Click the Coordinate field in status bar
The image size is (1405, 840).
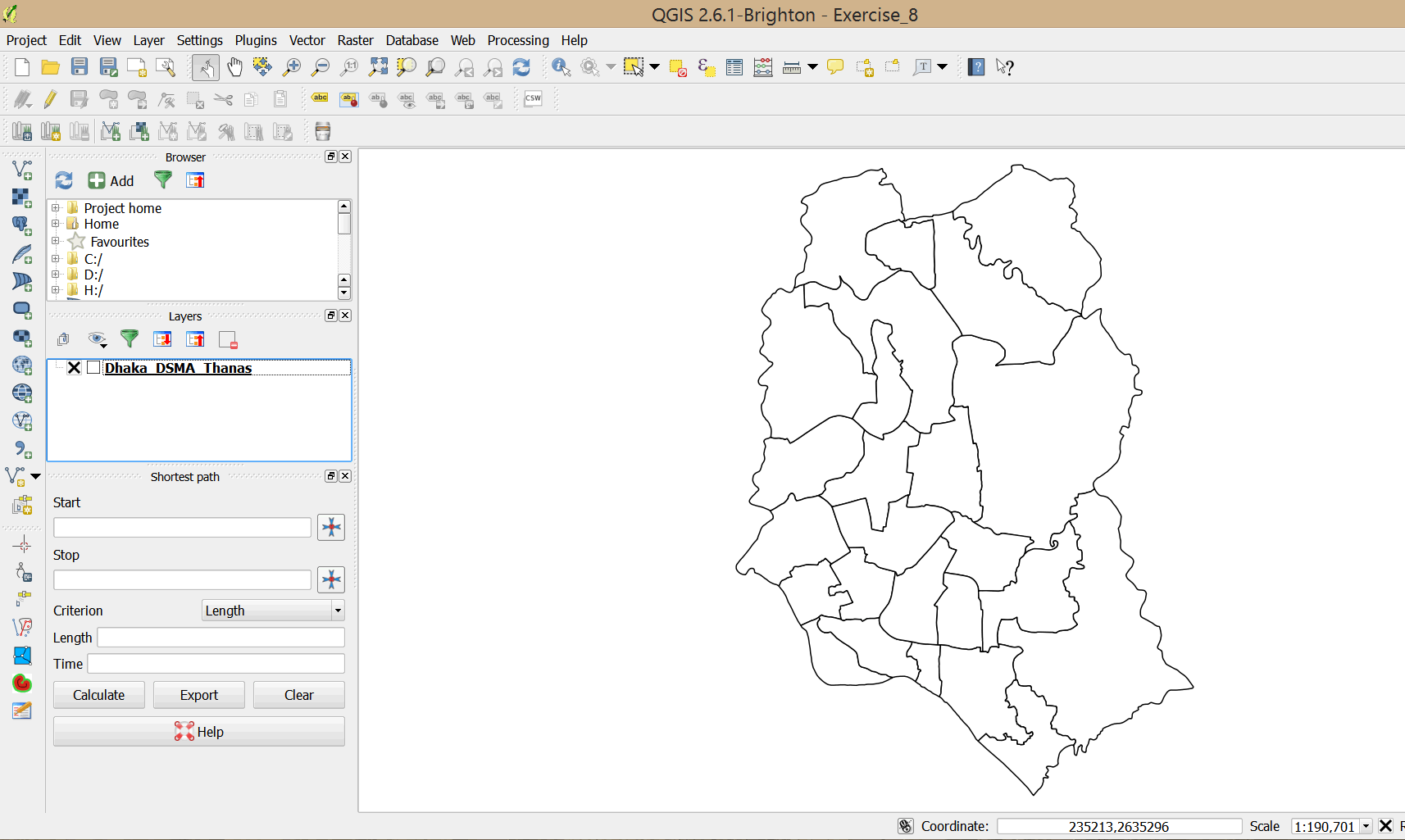click(1119, 826)
